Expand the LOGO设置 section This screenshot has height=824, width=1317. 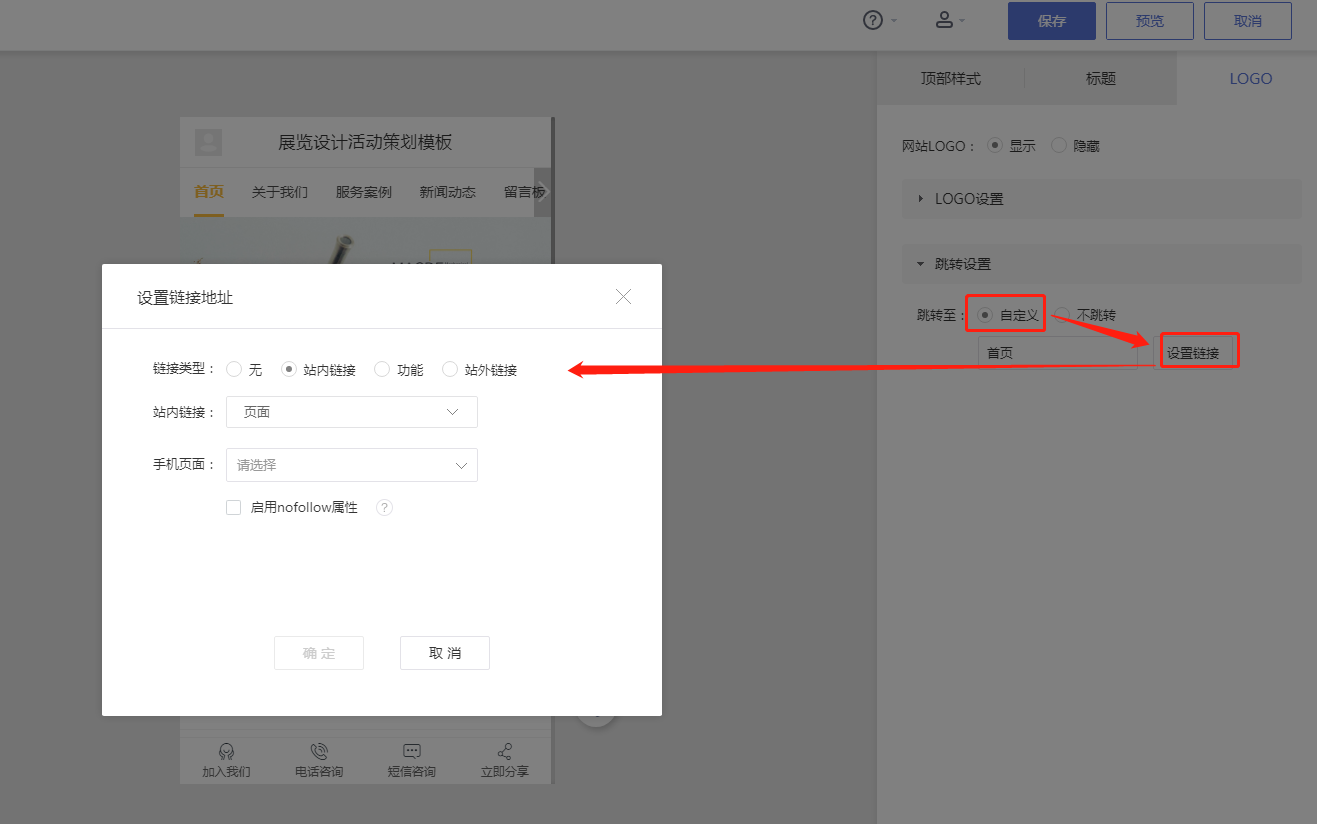click(x=1101, y=198)
